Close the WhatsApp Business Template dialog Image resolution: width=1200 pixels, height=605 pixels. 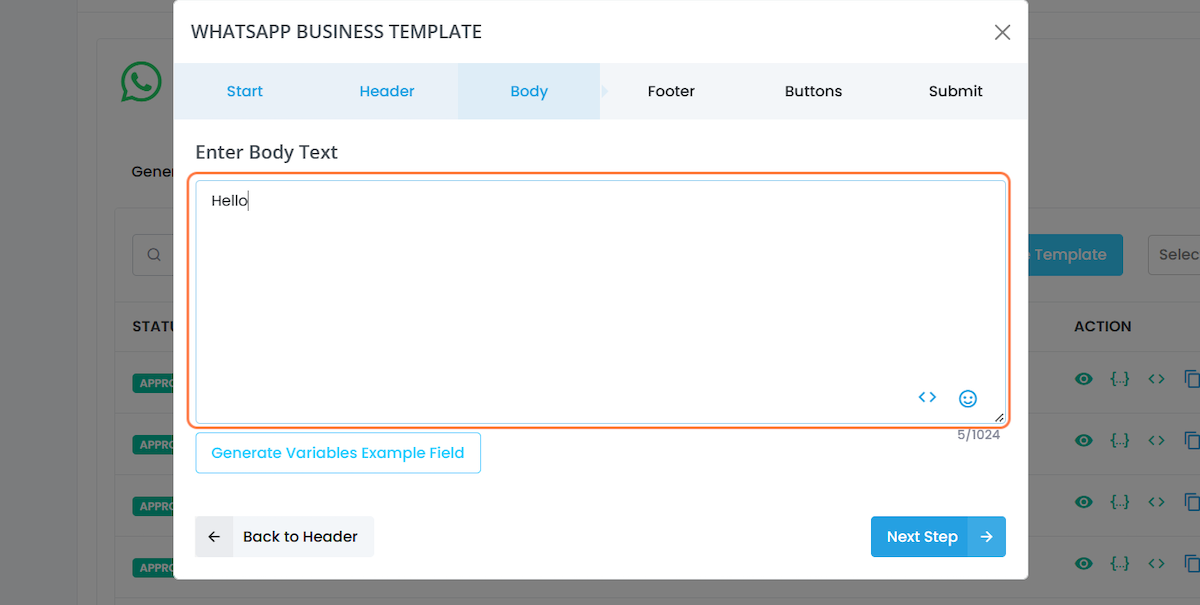point(1002,32)
